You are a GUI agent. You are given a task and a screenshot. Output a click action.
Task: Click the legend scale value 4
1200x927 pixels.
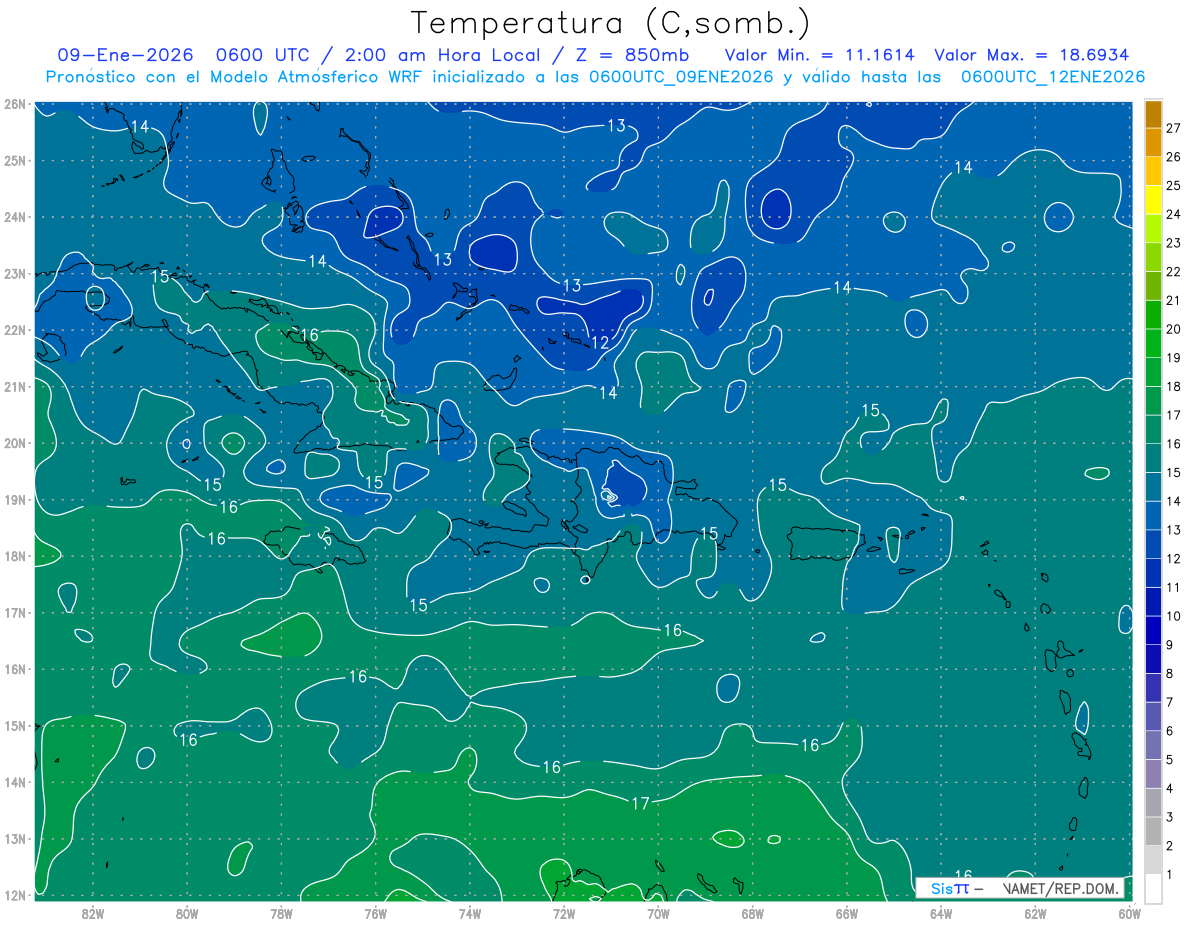point(1170,789)
